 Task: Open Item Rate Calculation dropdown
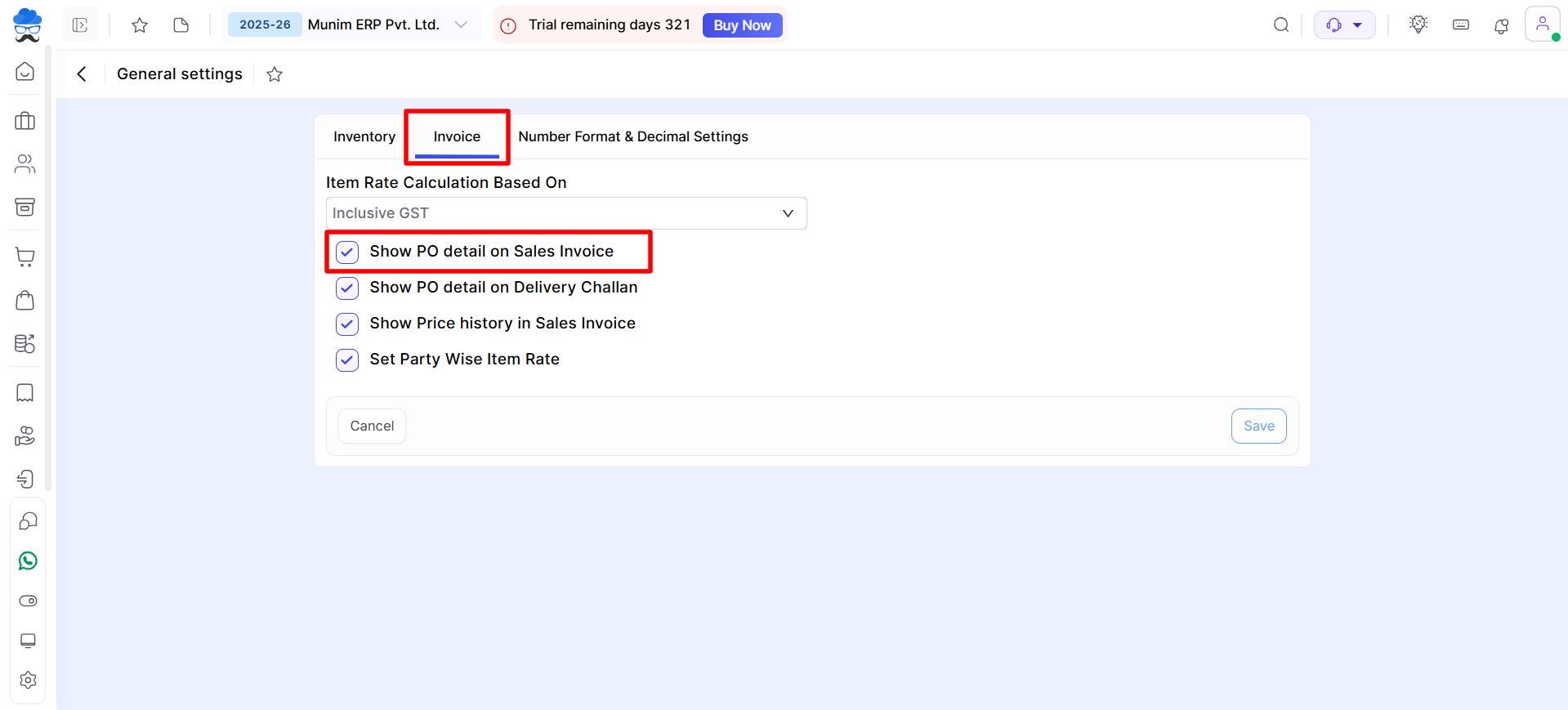tap(565, 213)
